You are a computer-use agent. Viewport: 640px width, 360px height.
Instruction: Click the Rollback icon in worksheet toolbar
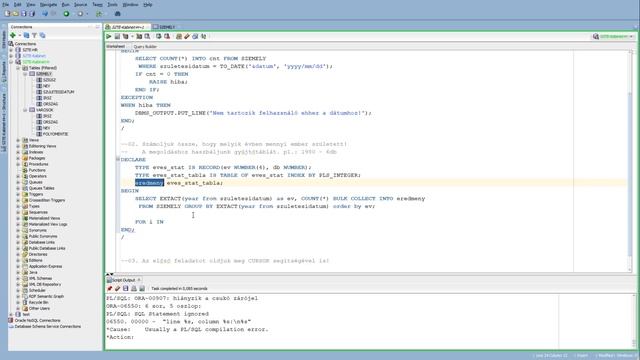point(167,37)
